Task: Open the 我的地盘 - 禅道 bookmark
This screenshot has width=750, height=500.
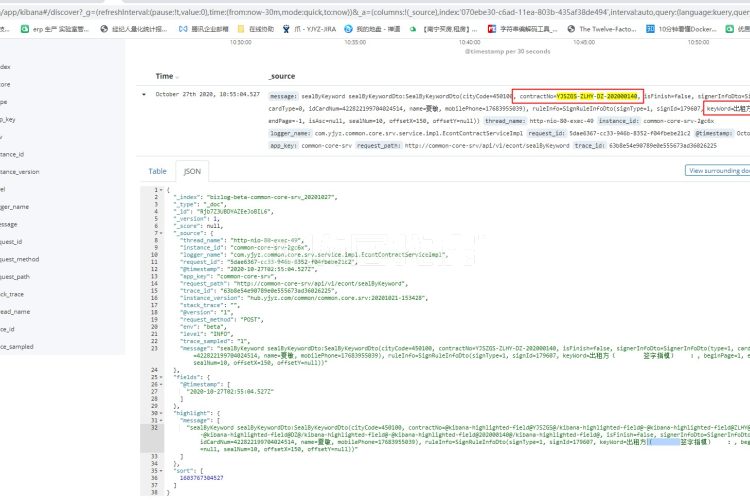Action: pyautogui.click(x=372, y=29)
